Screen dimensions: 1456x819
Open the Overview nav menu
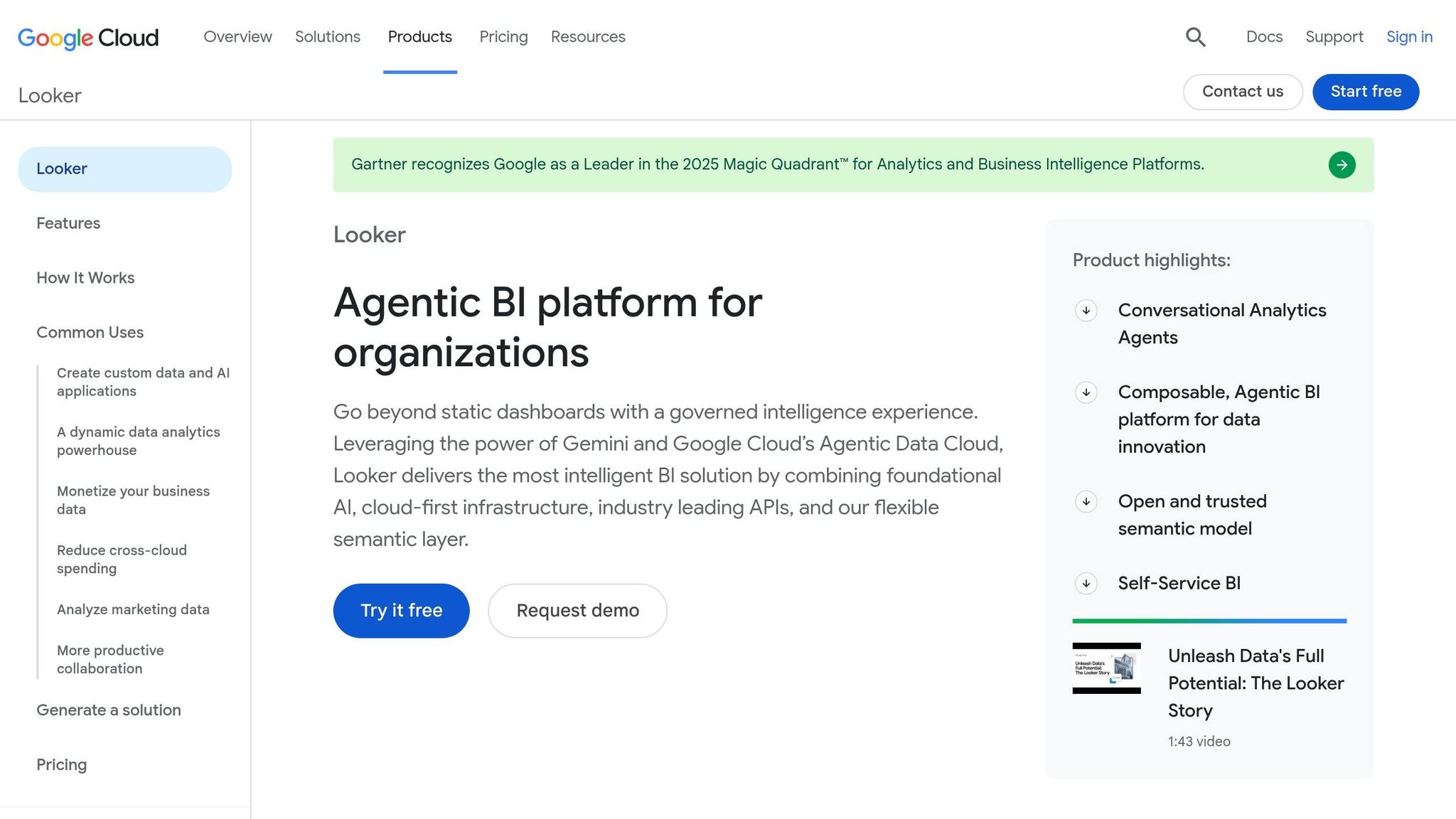pos(237,37)
